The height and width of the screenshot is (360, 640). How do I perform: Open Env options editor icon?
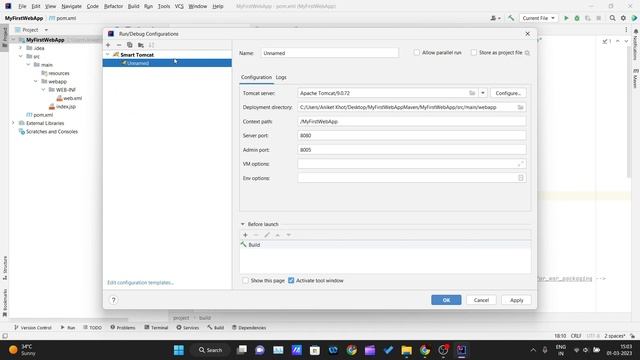click(520, 178)
